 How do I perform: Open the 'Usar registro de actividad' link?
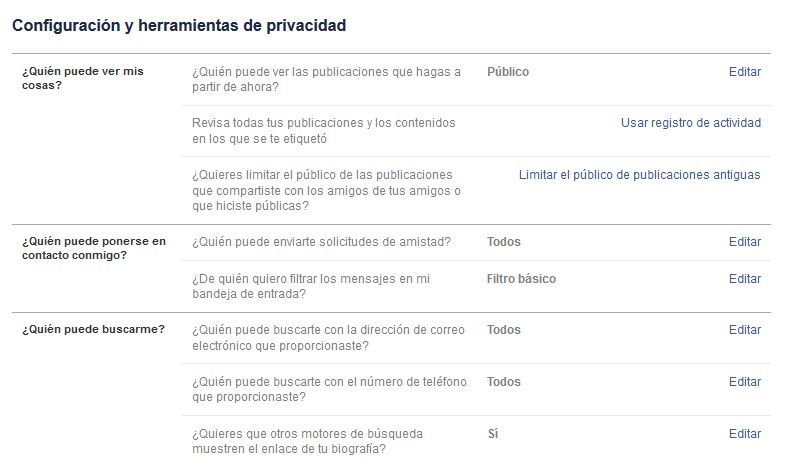point(690,123)
